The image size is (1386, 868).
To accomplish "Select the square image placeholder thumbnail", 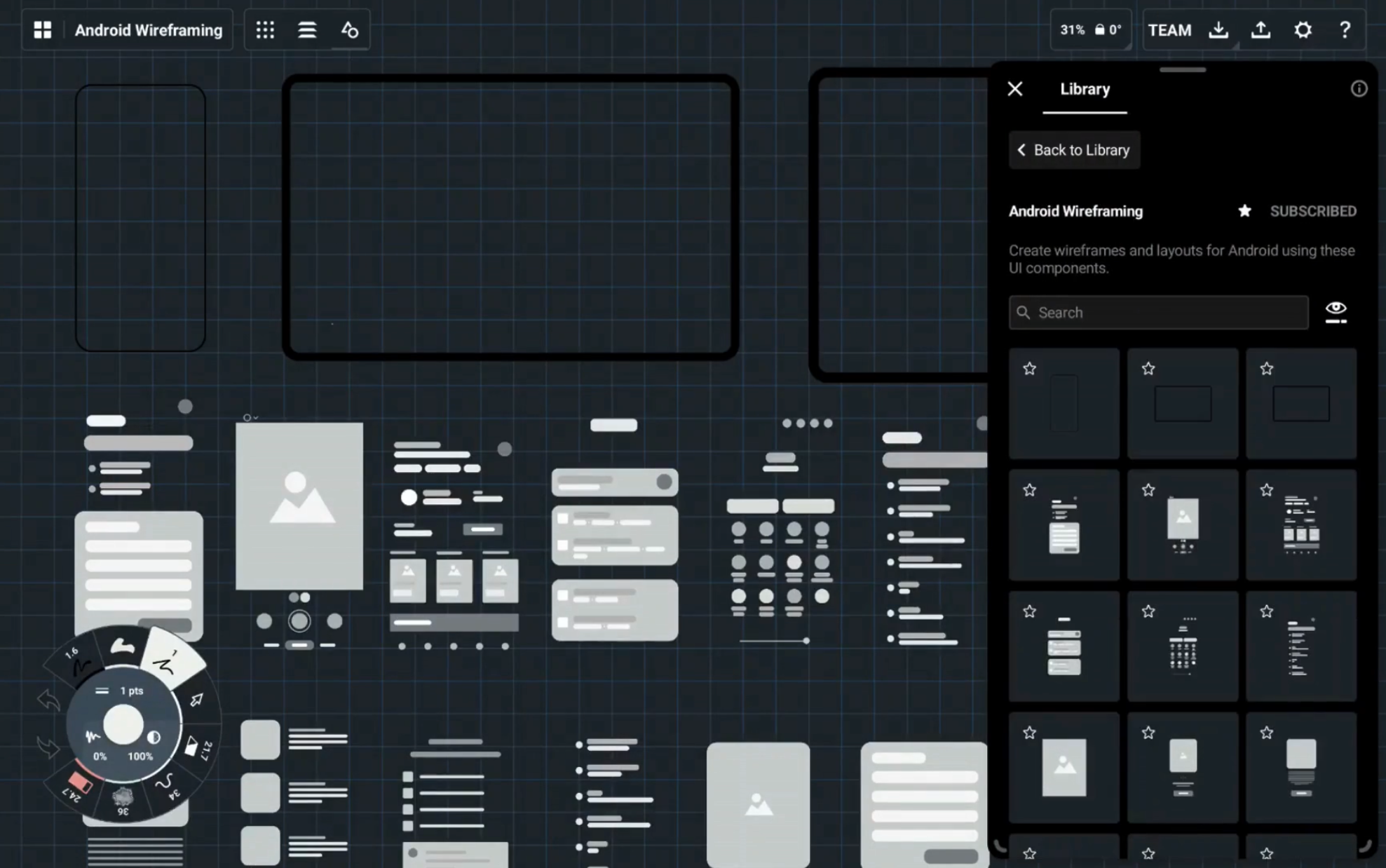I will (1064, 768).
